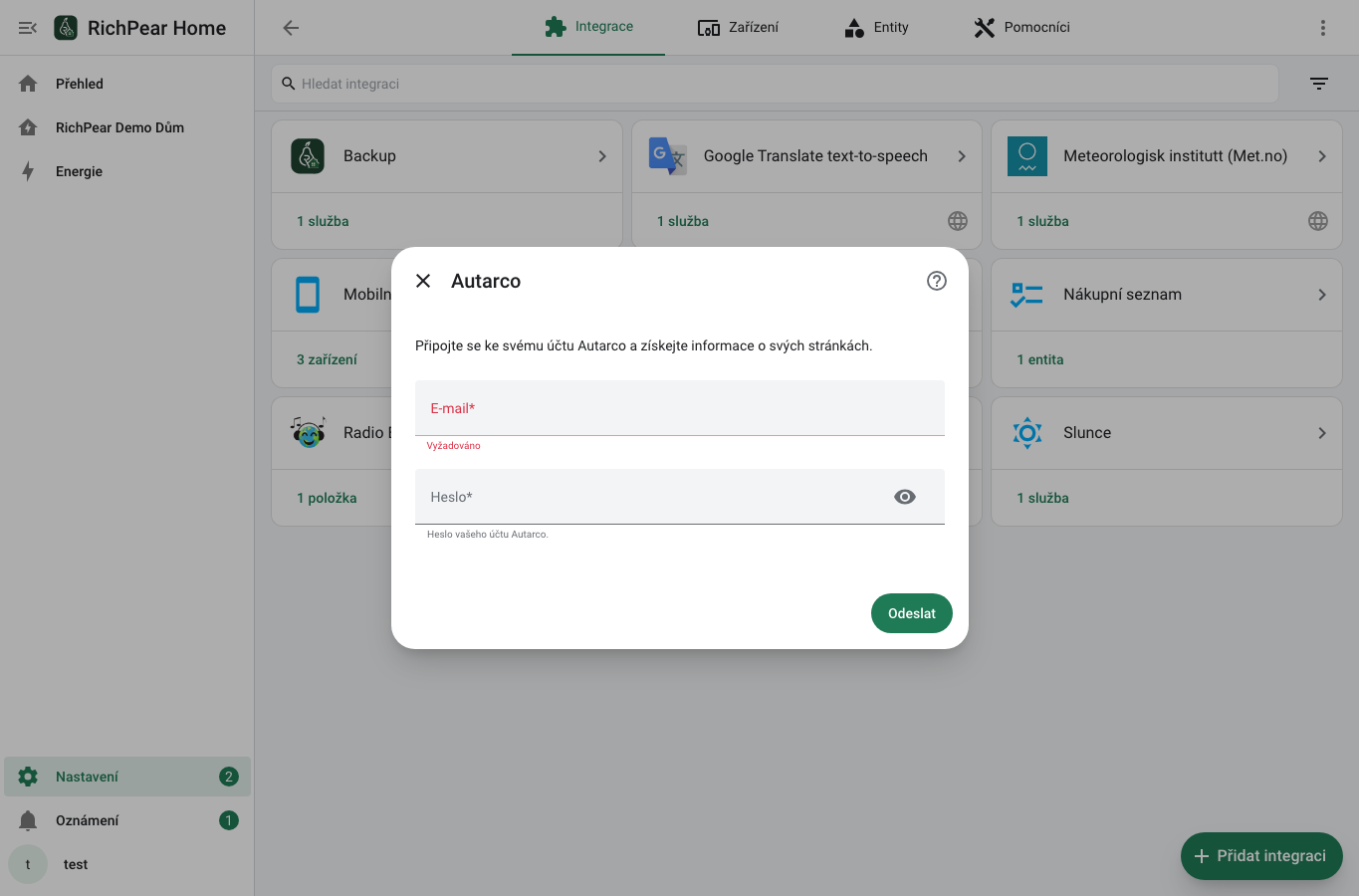Click the Slunce sun icon
Viewport: 1359px width, 896px height.
(1027, 433)
